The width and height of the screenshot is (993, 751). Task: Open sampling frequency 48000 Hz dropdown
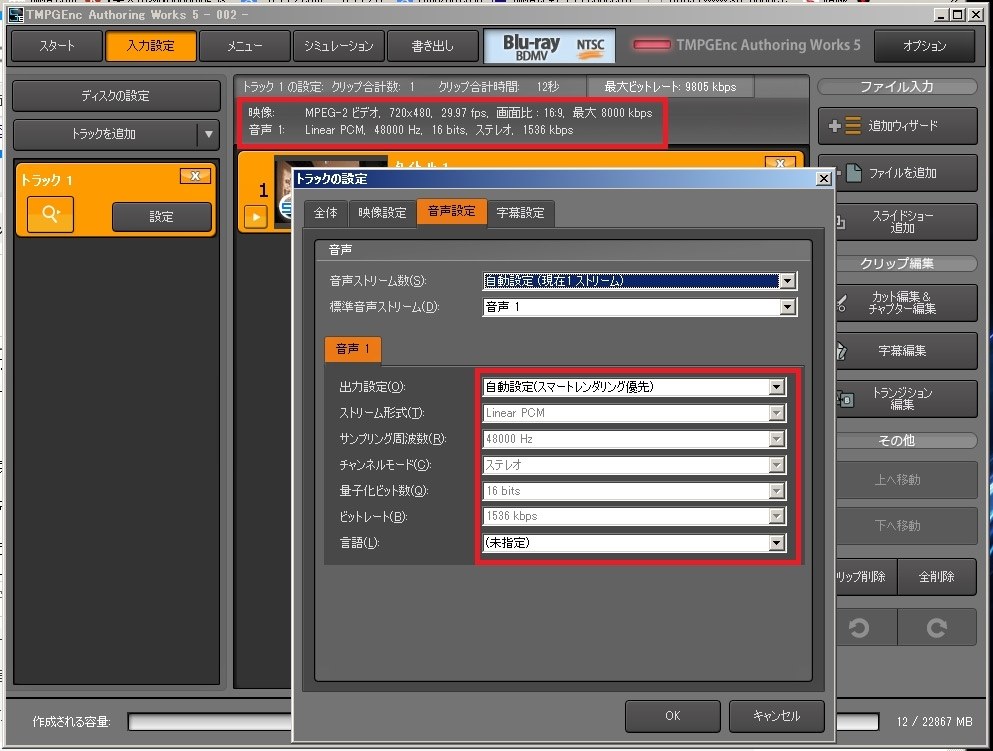[776, 439]
